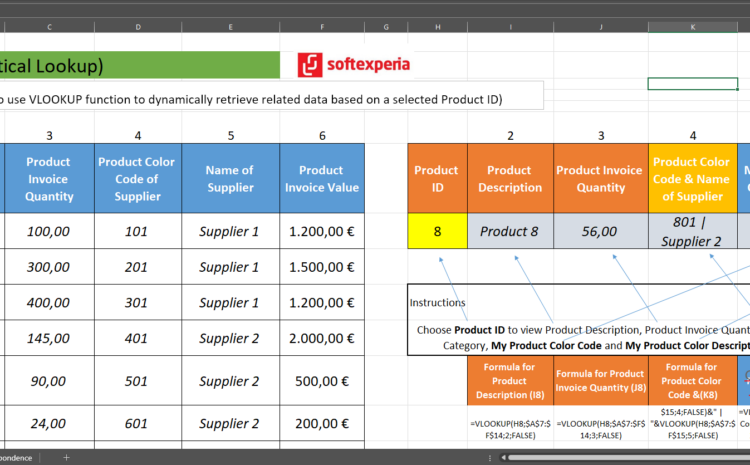The height and width of the screenshot is (465, 750).
Task: Select invoice value '2.000,00 €'
Action: pyautogui.click(x=322, y=338)
